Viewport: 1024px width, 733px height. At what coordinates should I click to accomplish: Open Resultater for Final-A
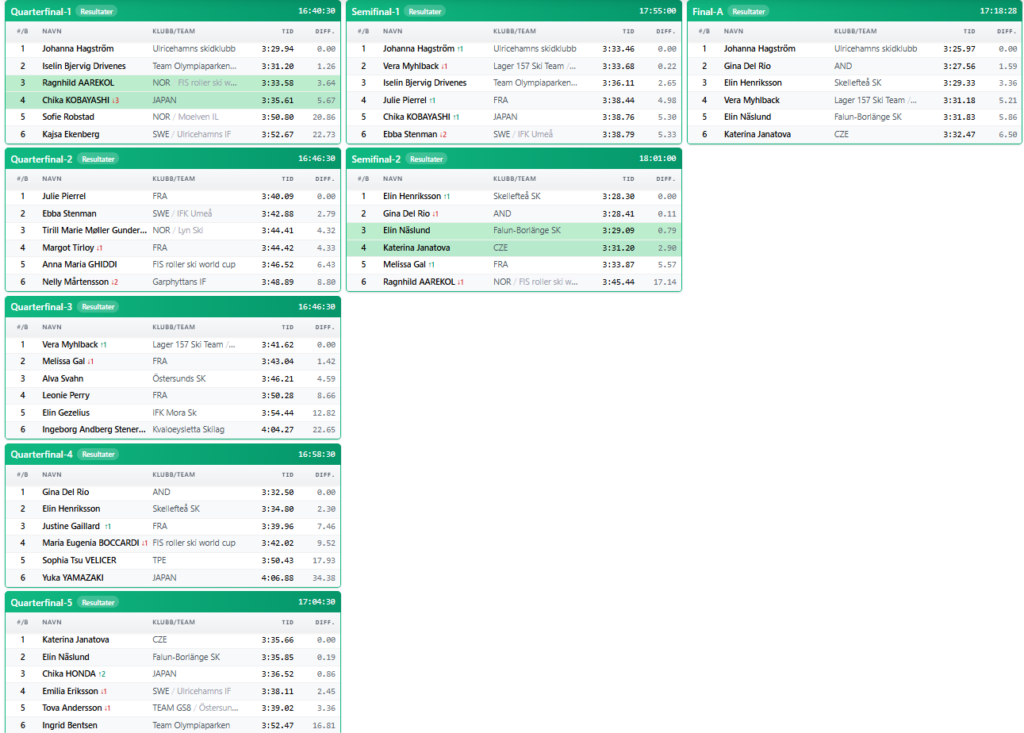pos(748,11)
